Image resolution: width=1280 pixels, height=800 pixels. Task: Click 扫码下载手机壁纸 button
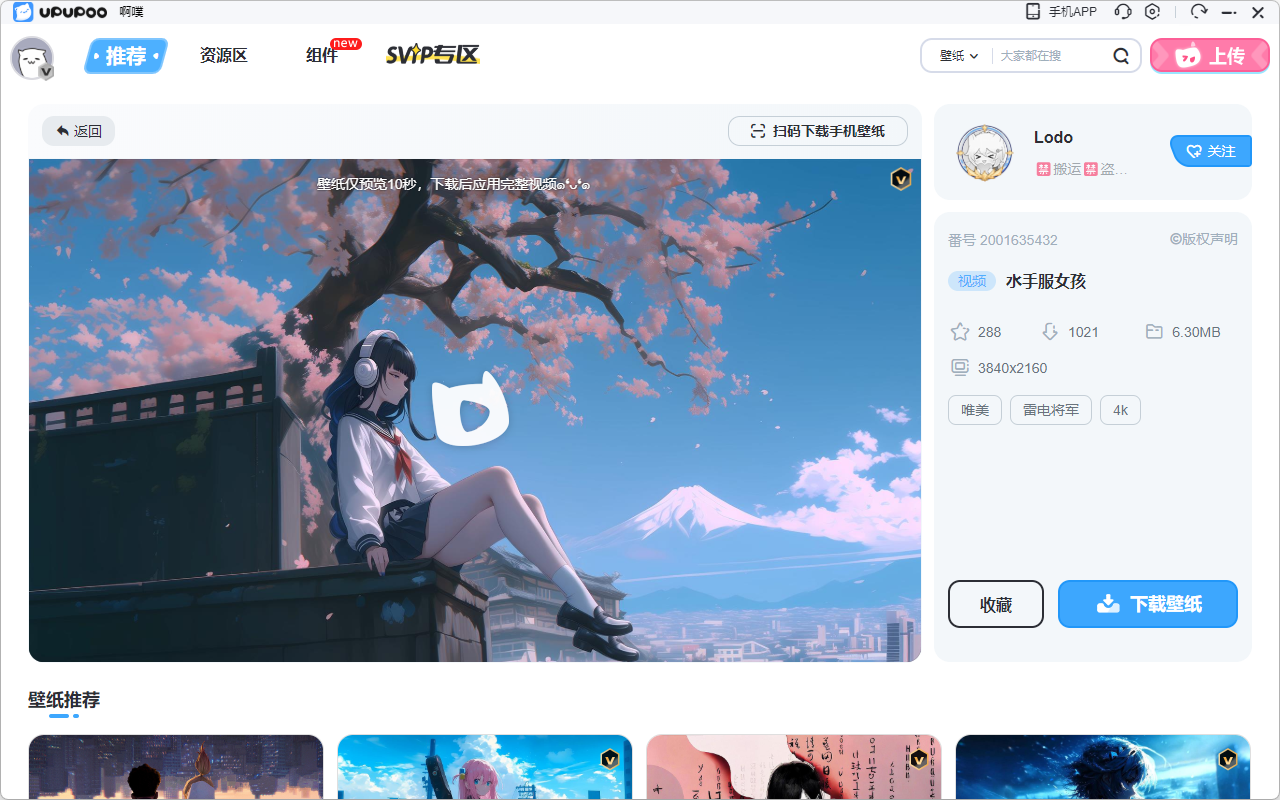[x=817, y=131]
